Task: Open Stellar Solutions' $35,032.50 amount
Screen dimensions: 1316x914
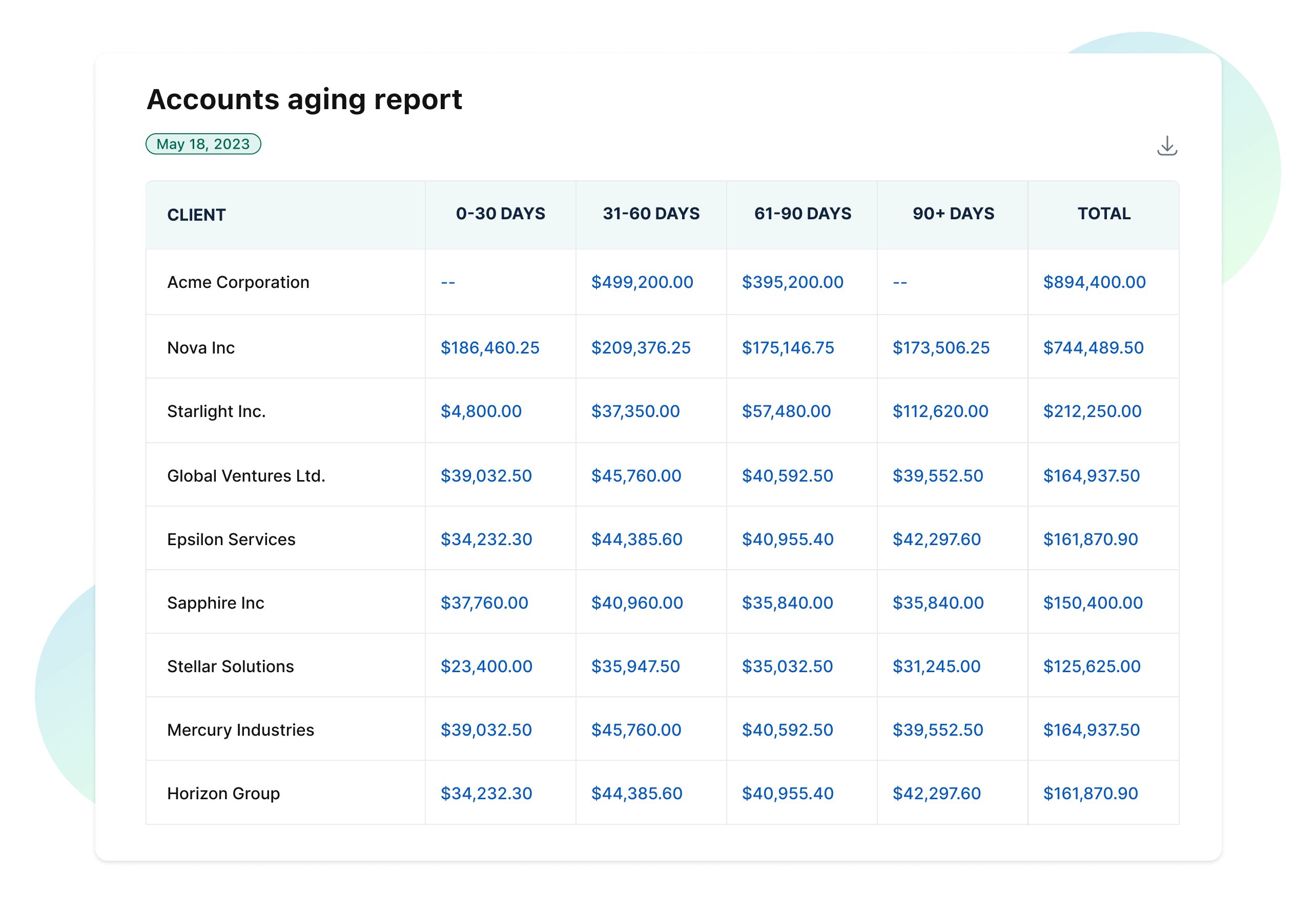Action: point(787,667)
